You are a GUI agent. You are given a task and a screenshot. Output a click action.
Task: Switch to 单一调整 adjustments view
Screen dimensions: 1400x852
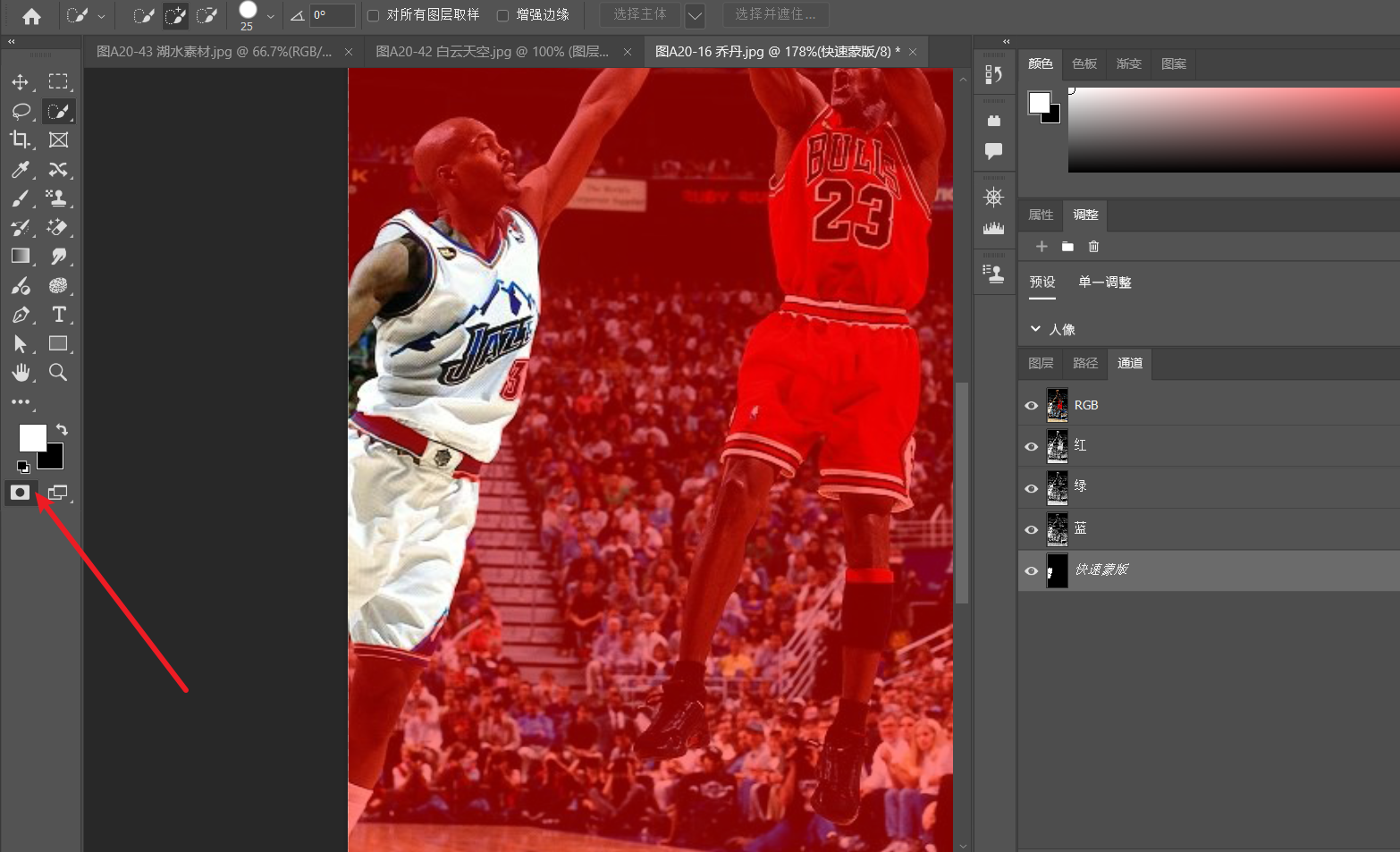[x=1105, y=283]
